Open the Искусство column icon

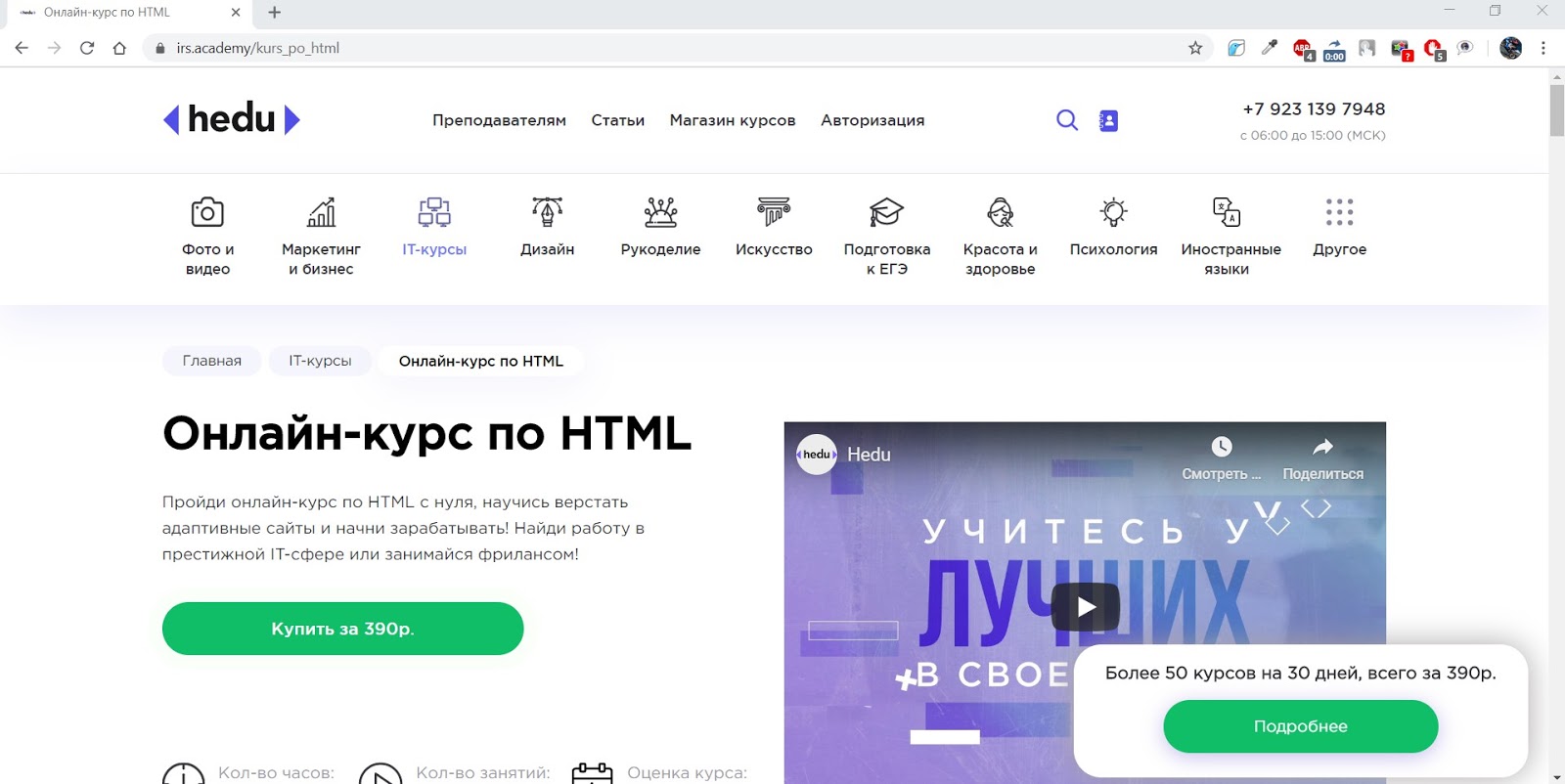point(774,212)
